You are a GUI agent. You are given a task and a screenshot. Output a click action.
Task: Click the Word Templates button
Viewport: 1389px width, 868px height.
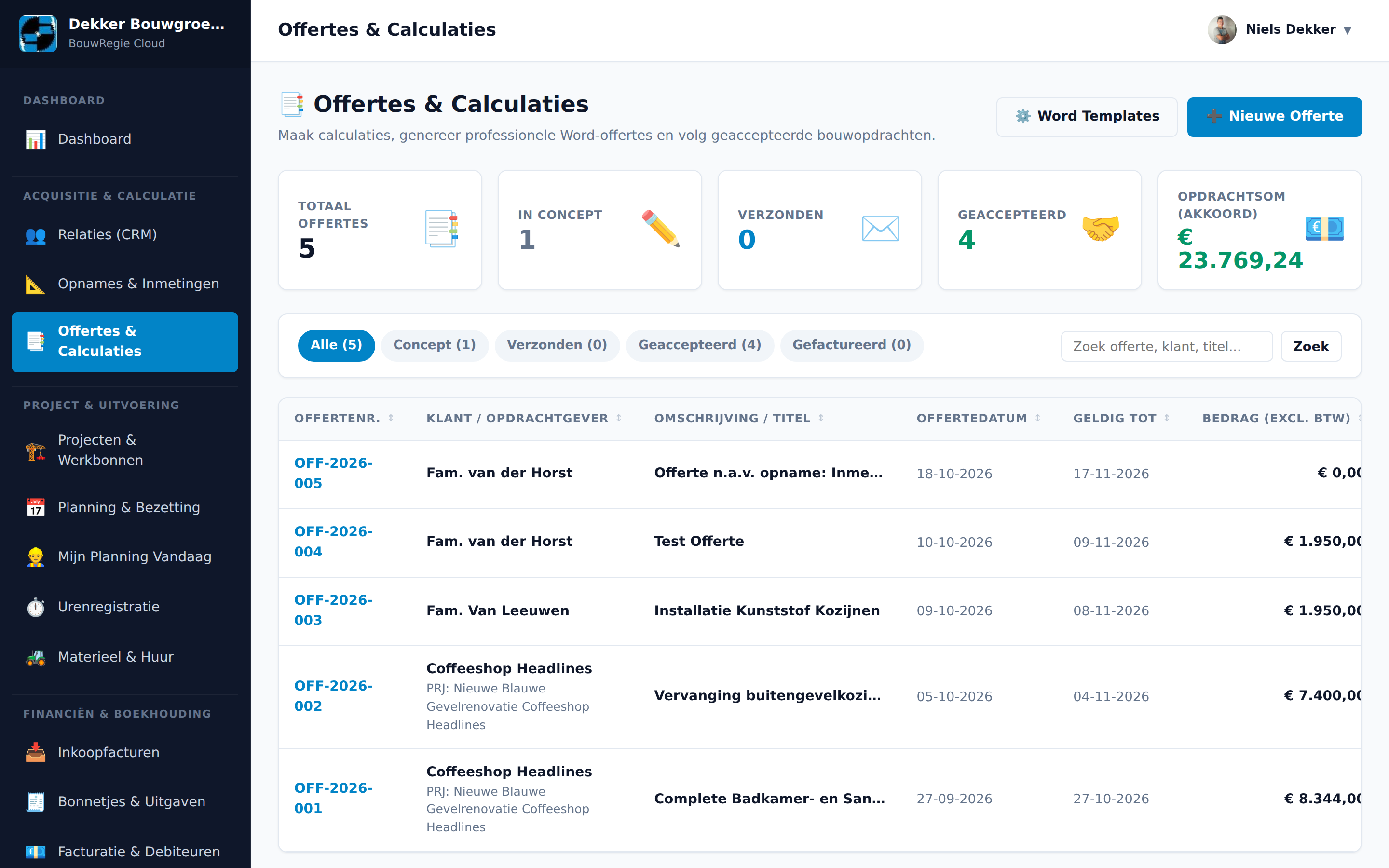tap(1087, 117)
